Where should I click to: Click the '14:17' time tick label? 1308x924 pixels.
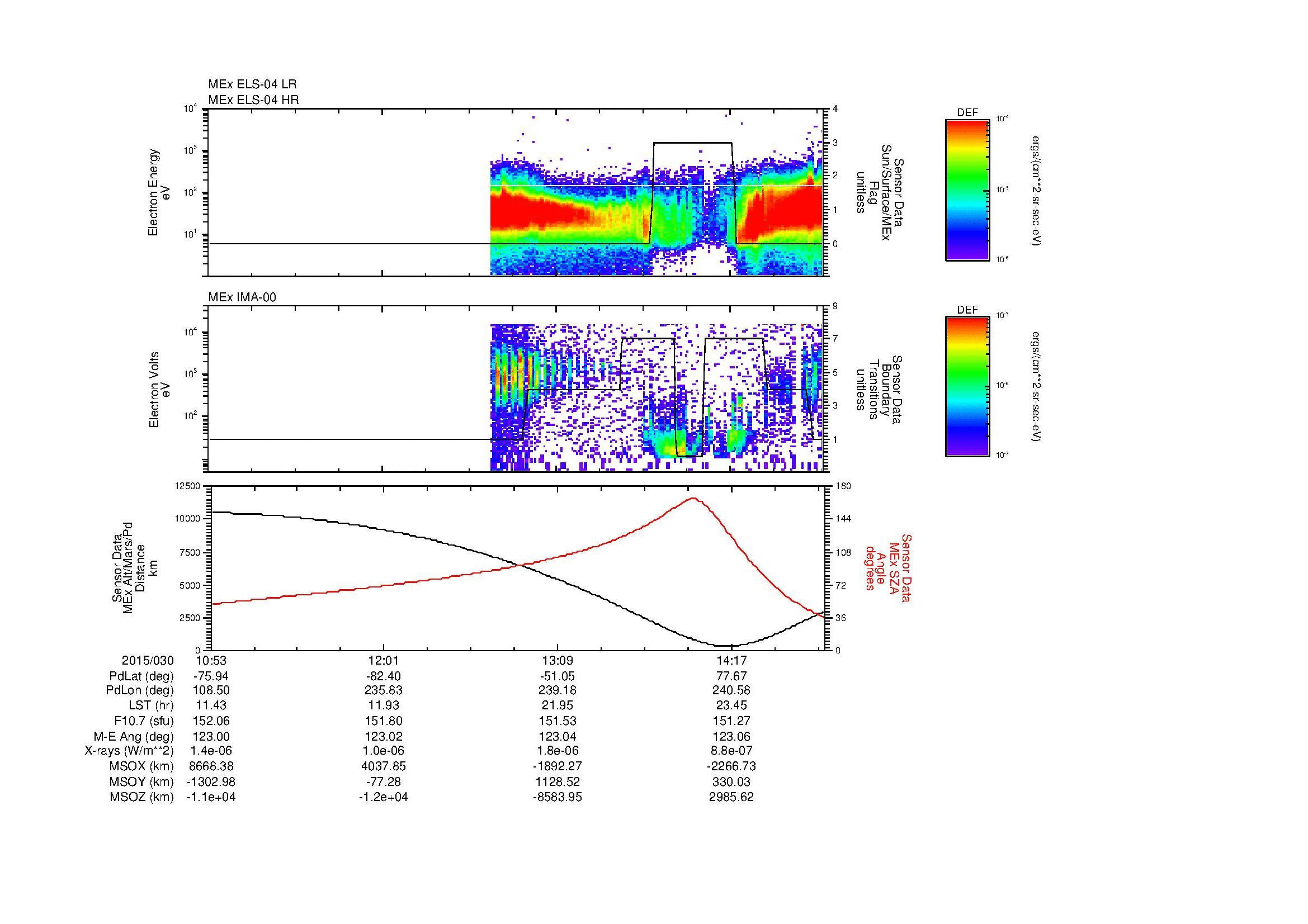click(731, 660)
